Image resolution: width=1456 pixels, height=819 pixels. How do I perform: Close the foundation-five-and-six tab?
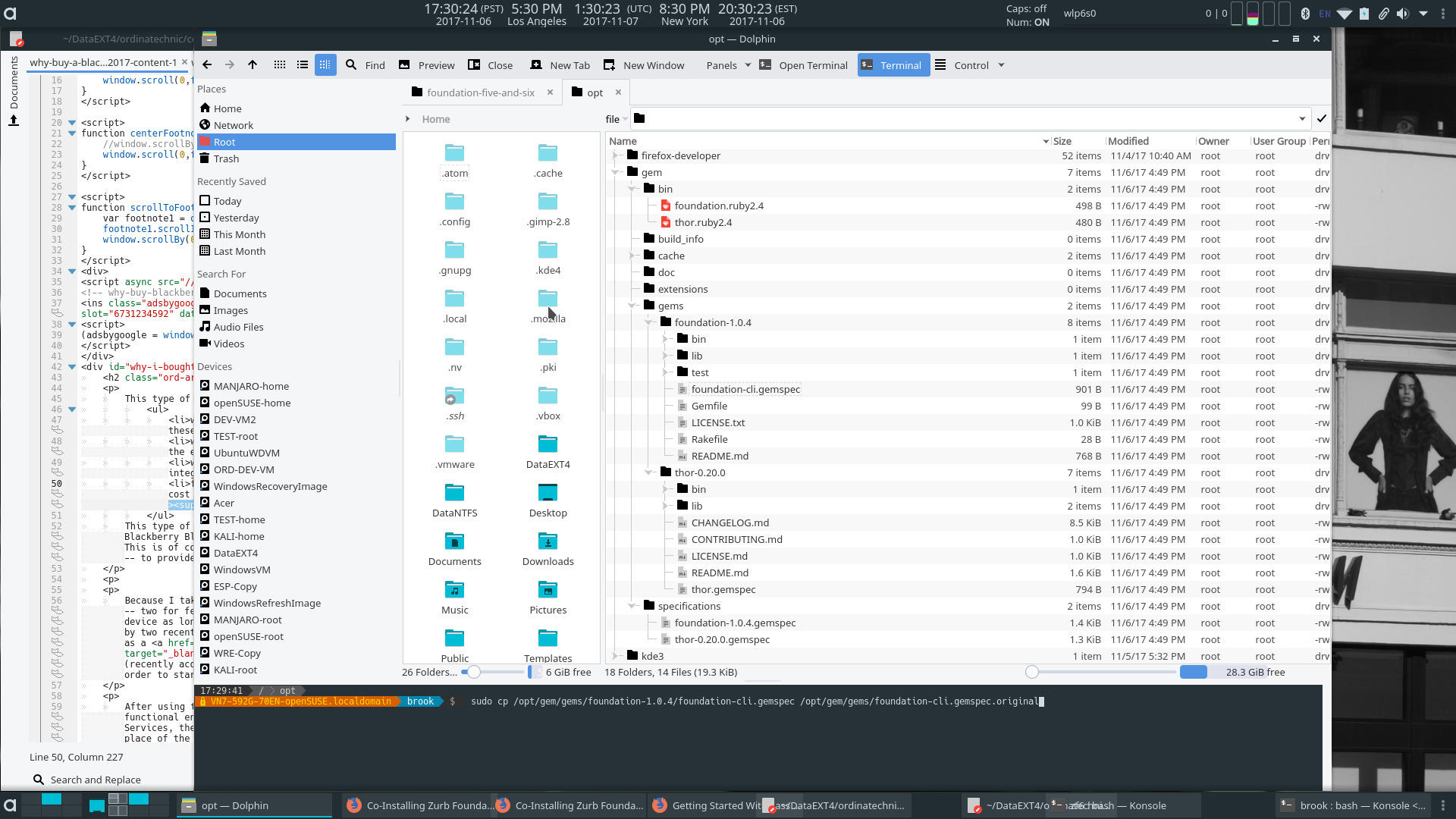pos(550,93)
